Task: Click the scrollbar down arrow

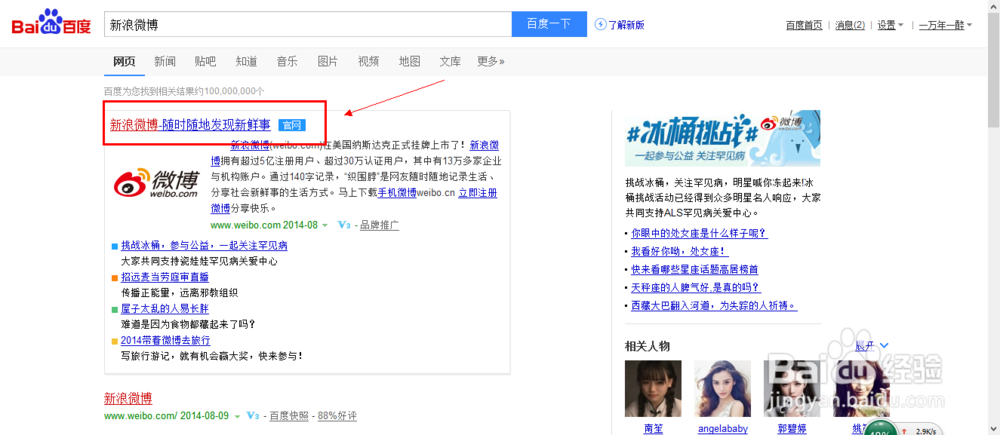Action: 994,429
